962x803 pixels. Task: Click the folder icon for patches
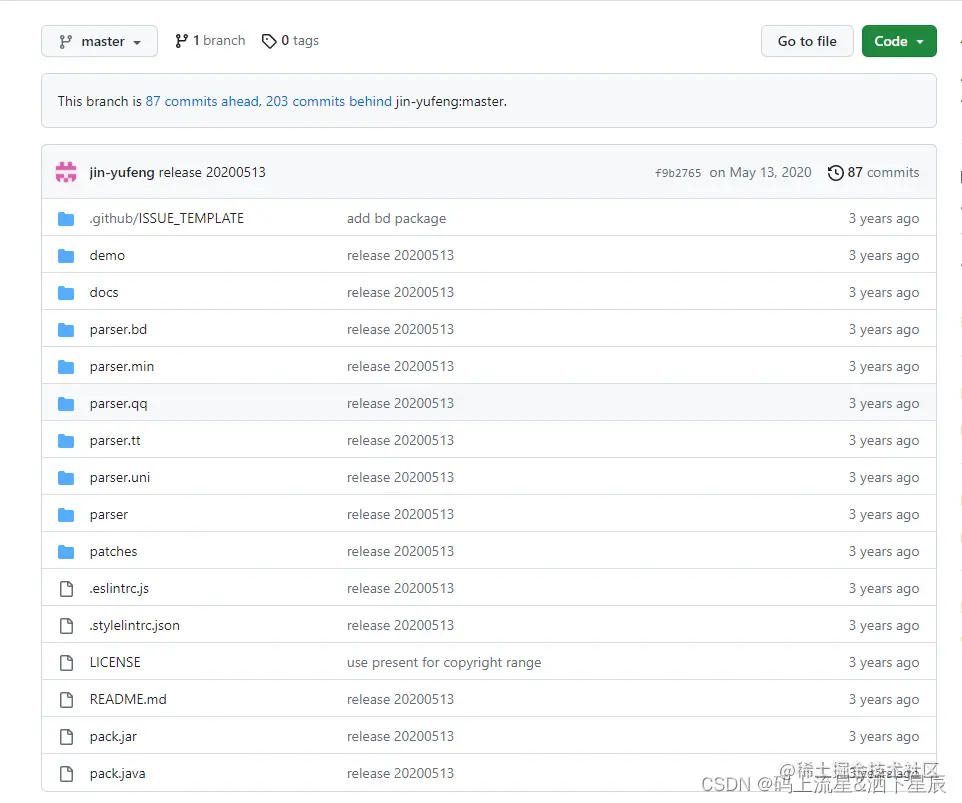point(66,551)
